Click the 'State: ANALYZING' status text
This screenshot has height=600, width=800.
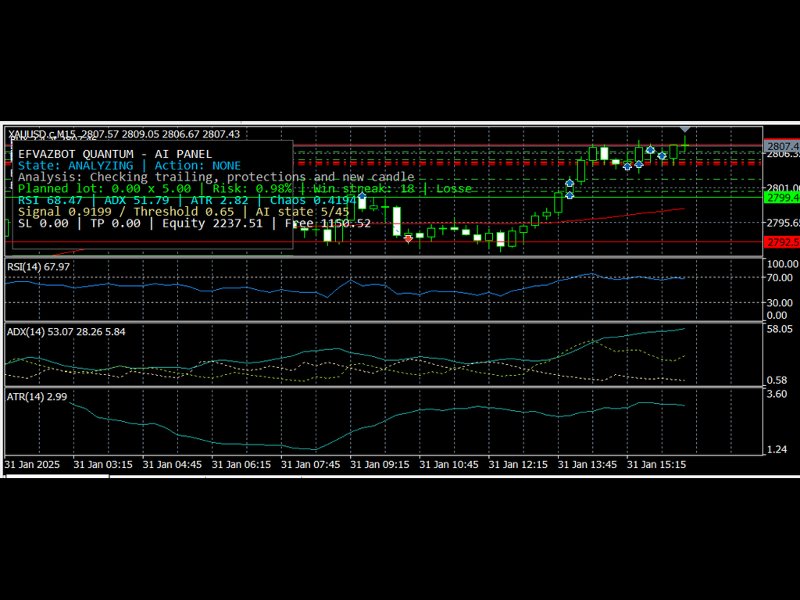76,166
